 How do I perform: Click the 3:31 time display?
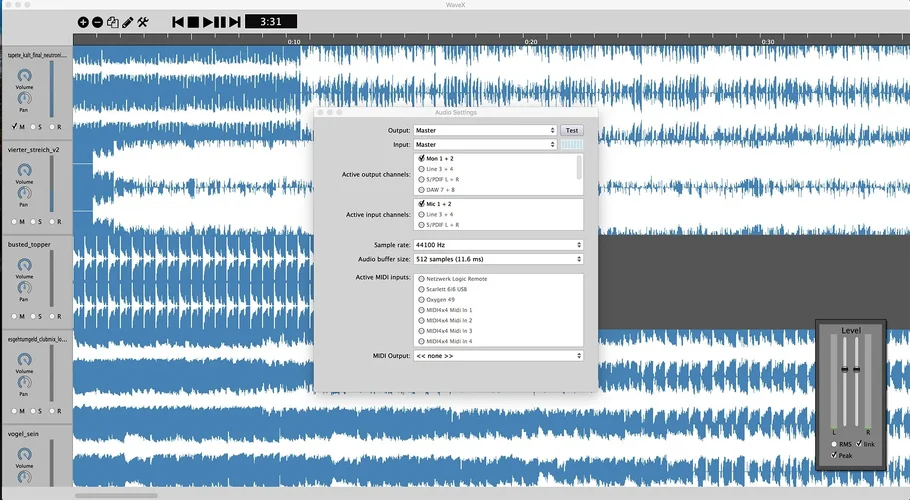click(270, 22)
